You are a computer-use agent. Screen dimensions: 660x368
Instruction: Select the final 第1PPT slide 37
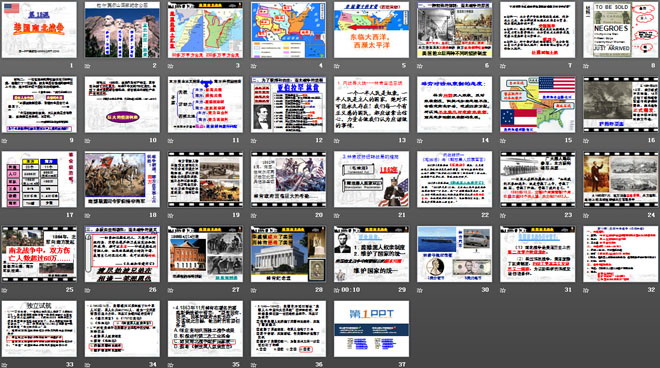(371, 328)
